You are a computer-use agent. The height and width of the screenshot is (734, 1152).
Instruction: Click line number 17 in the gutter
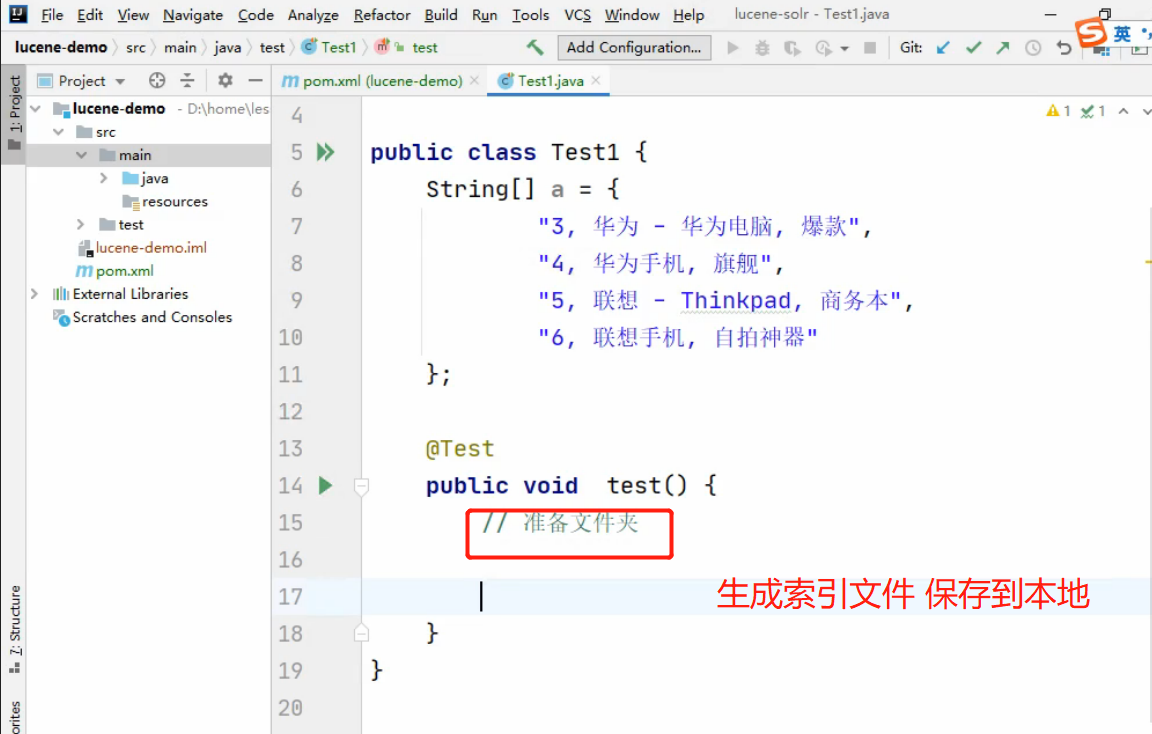coord(290,597)
